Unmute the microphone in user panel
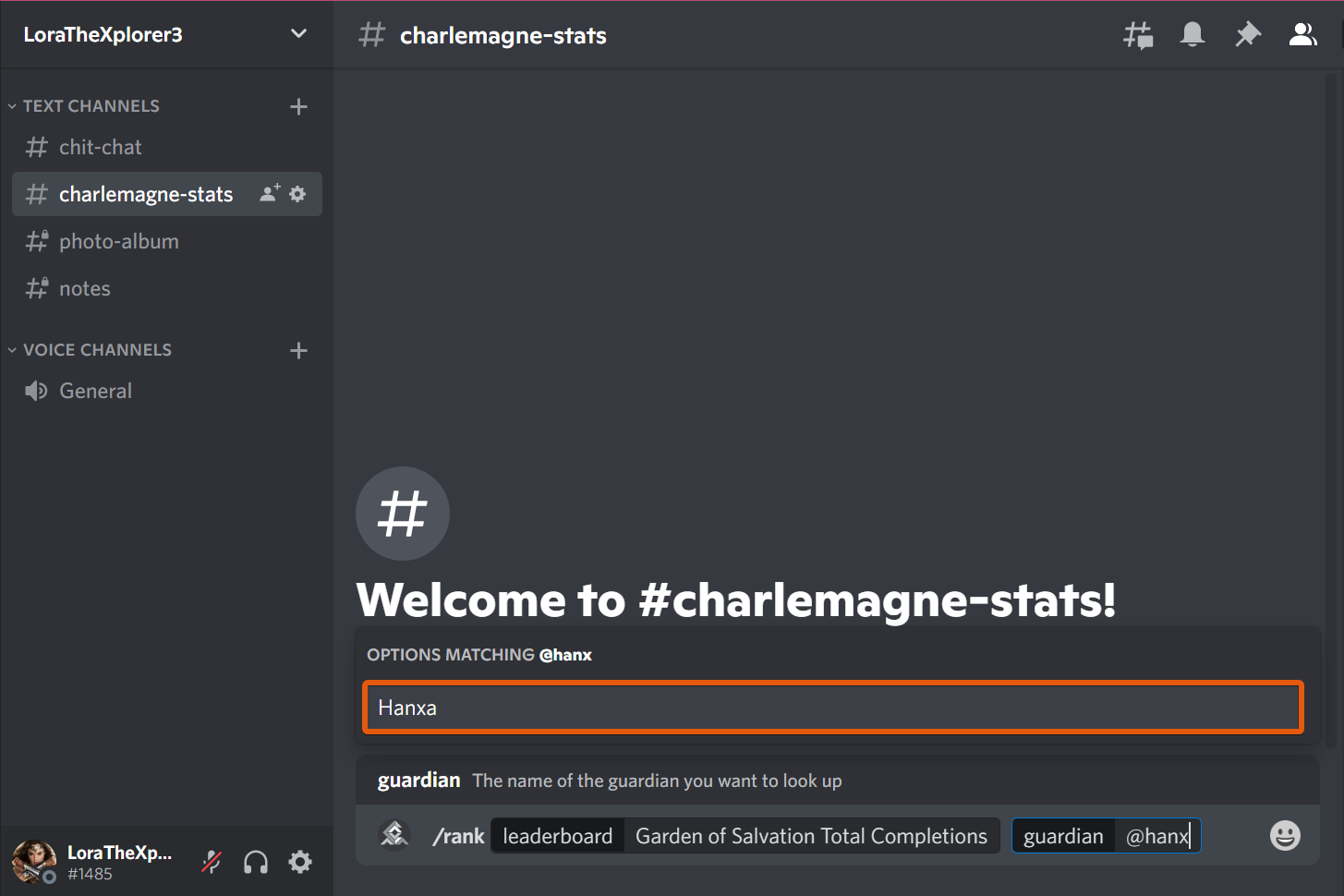The width and height of the screenshot is (1344, 896). point(212,862)
